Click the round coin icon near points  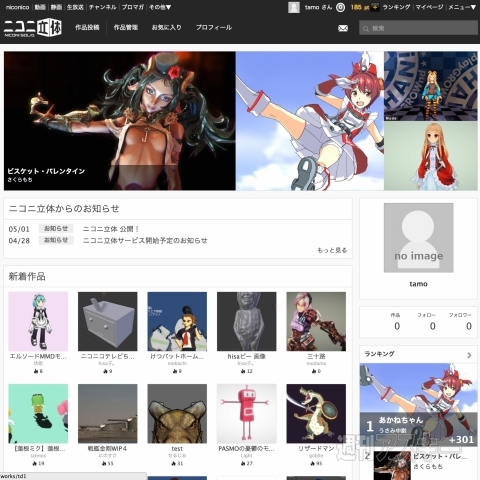pyautogui.click(x=340, y=7)
